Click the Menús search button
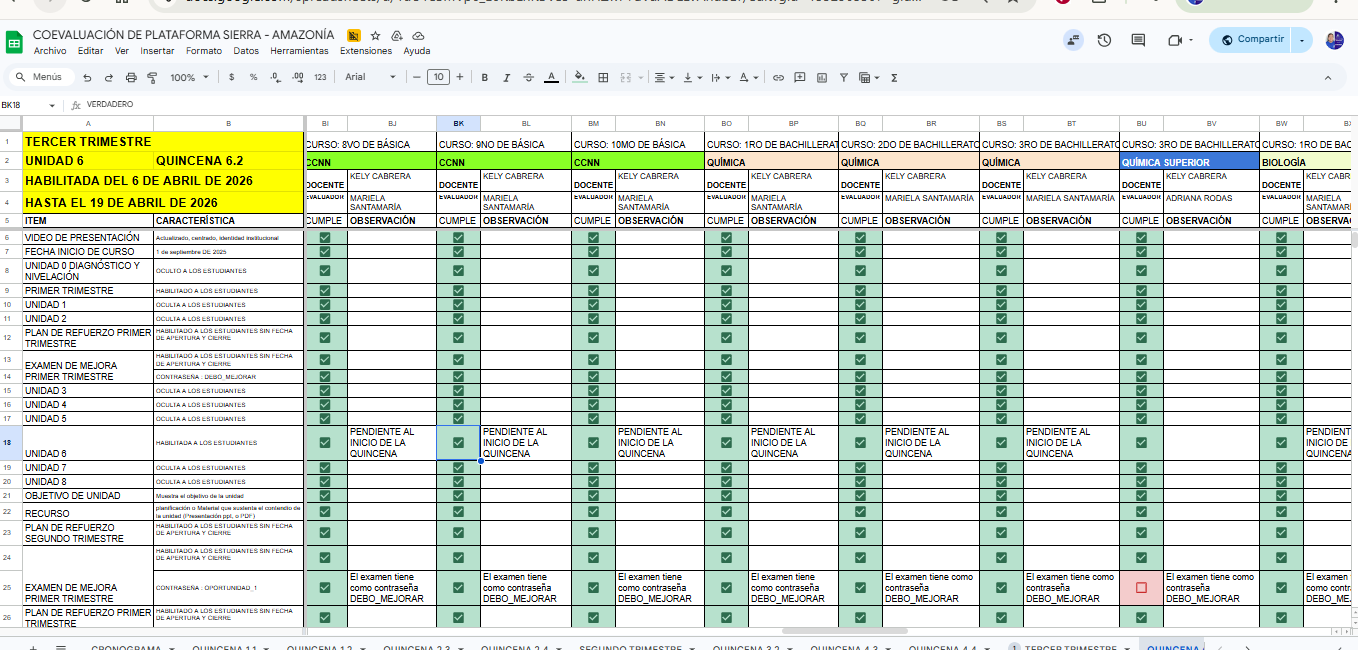The height and width of the screenshot is (650, 1358). coord(39,77)
